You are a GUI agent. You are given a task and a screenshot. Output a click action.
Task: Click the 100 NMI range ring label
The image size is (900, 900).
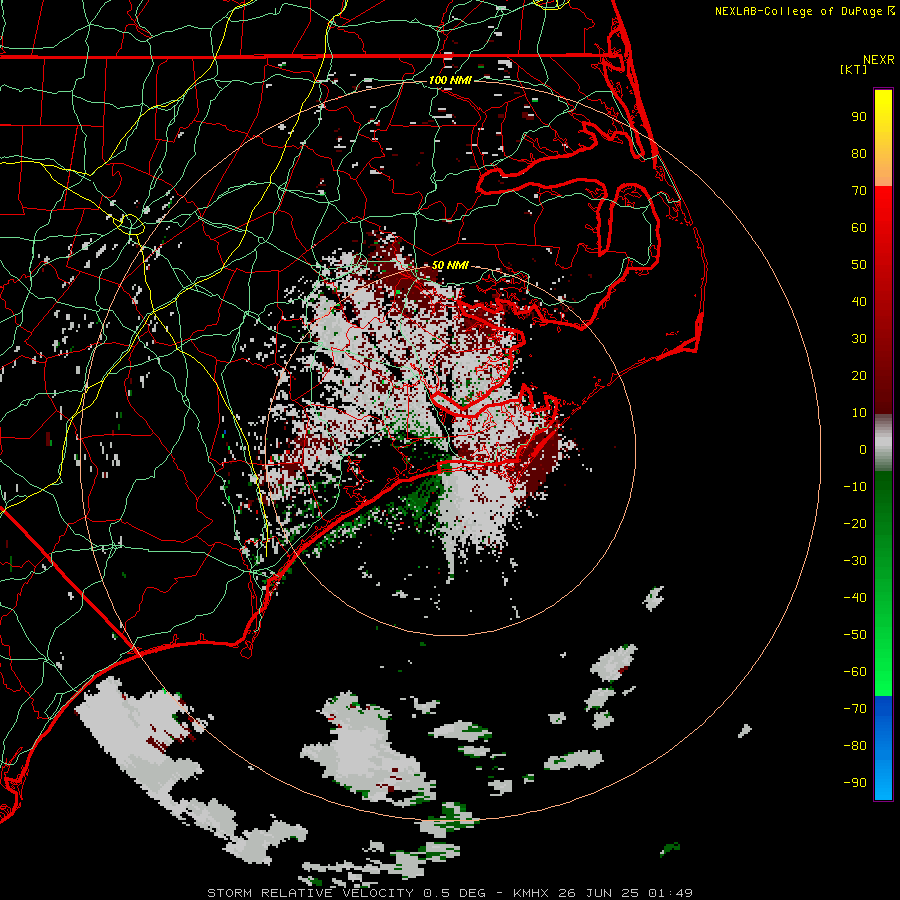(450, 80)
